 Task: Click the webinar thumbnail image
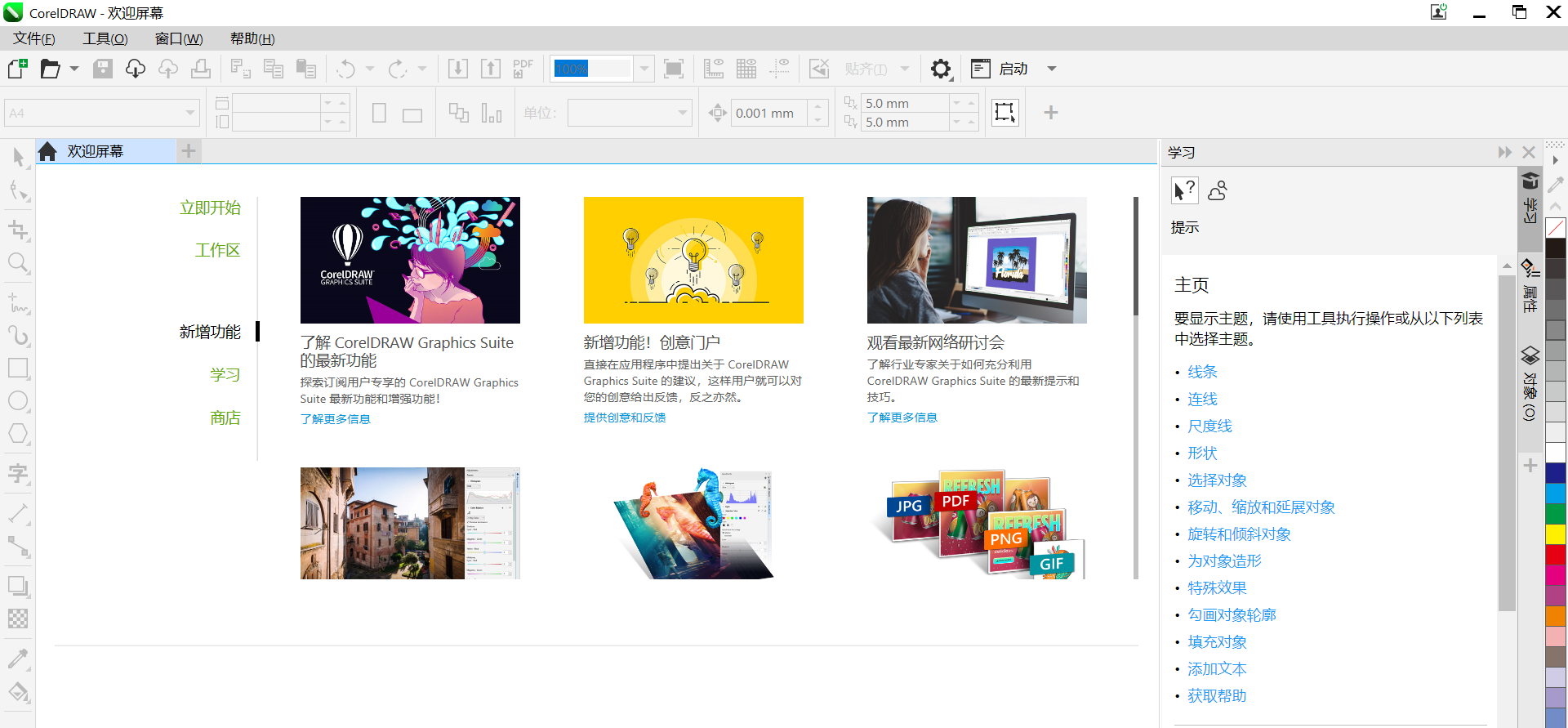[x=977, y=260]
